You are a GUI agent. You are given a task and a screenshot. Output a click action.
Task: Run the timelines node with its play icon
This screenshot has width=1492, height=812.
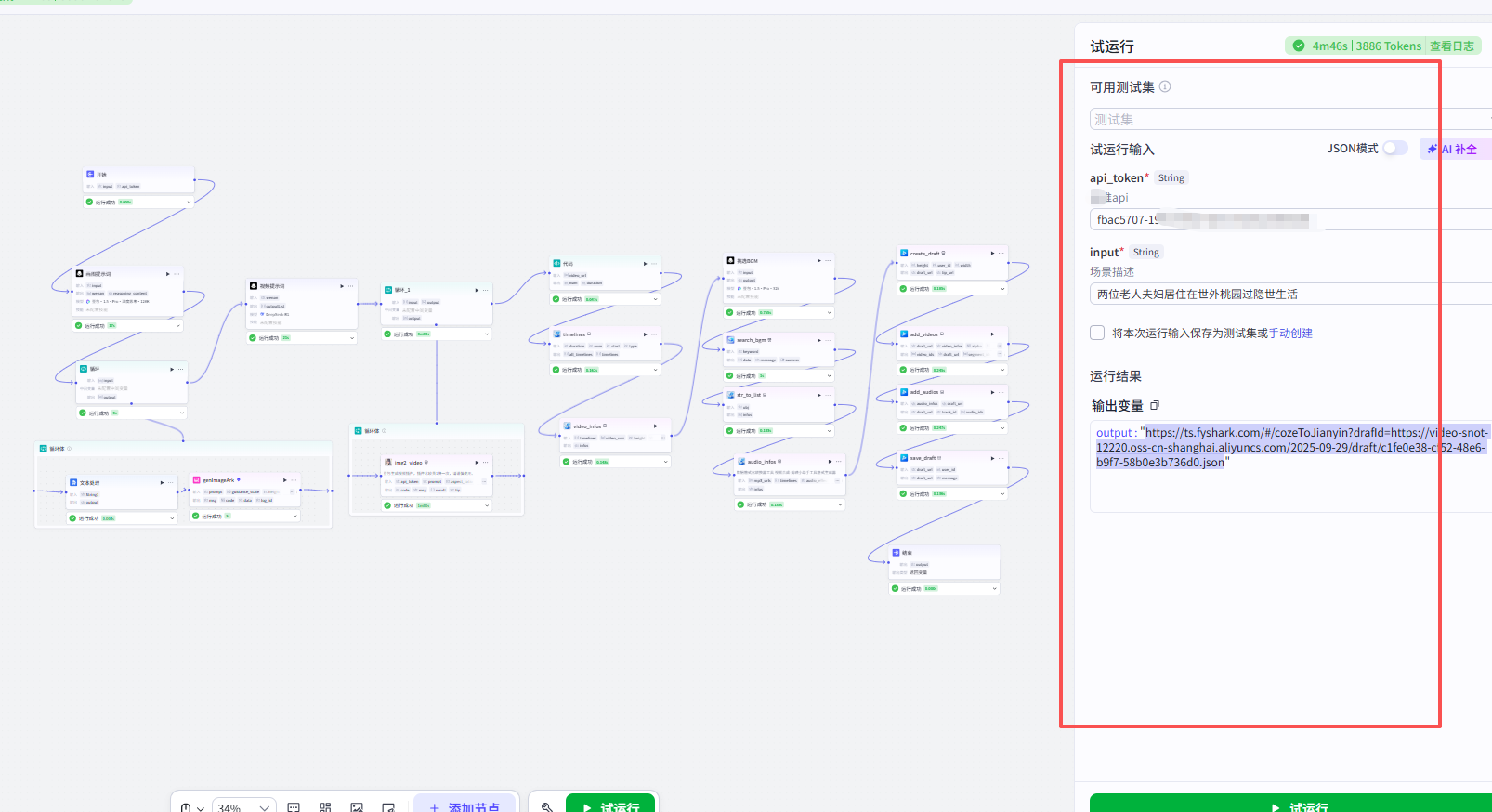pyautogui.click(x=645, y=334)
